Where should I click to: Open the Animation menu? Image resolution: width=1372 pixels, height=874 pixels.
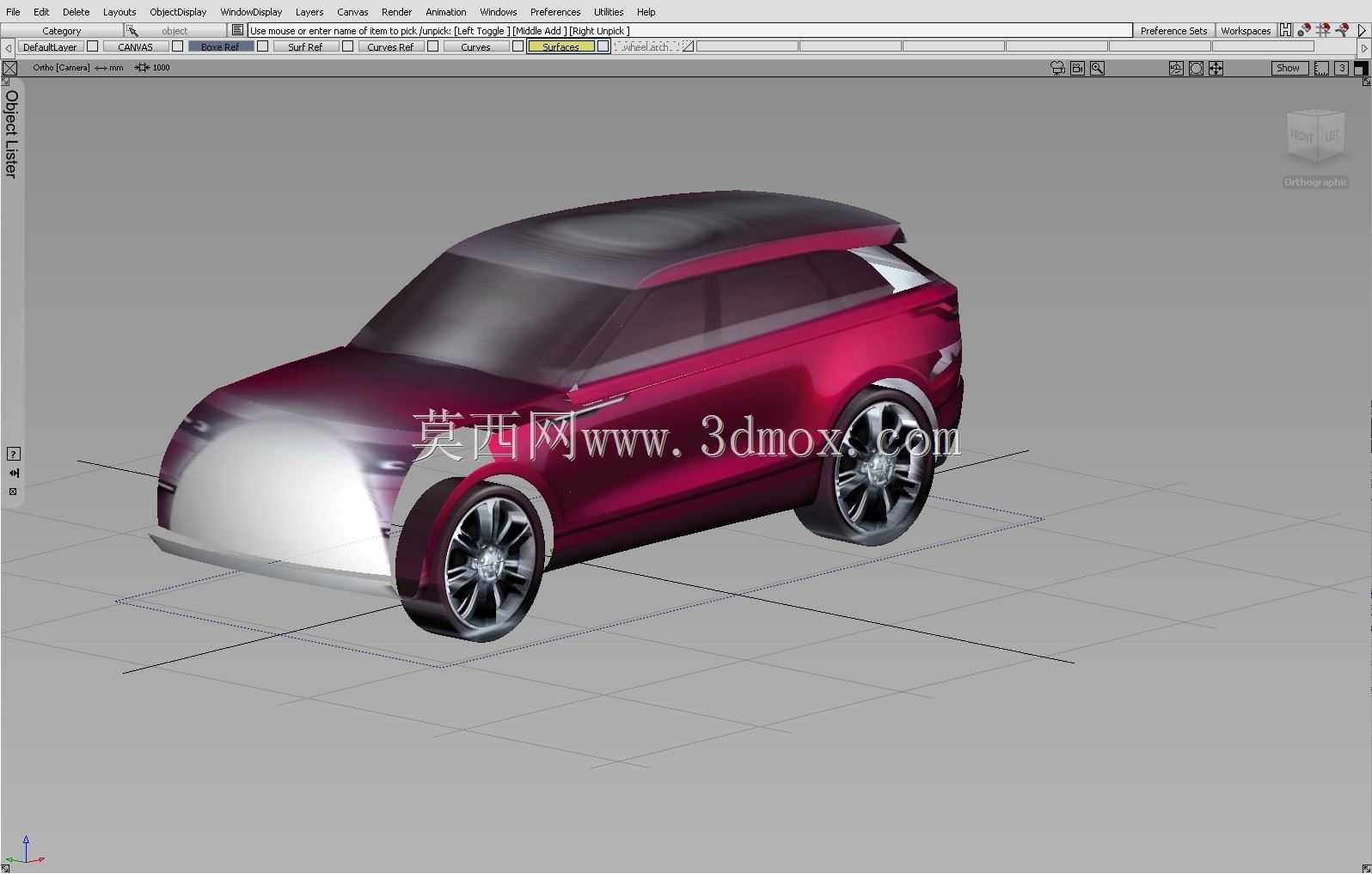(445, 12)
